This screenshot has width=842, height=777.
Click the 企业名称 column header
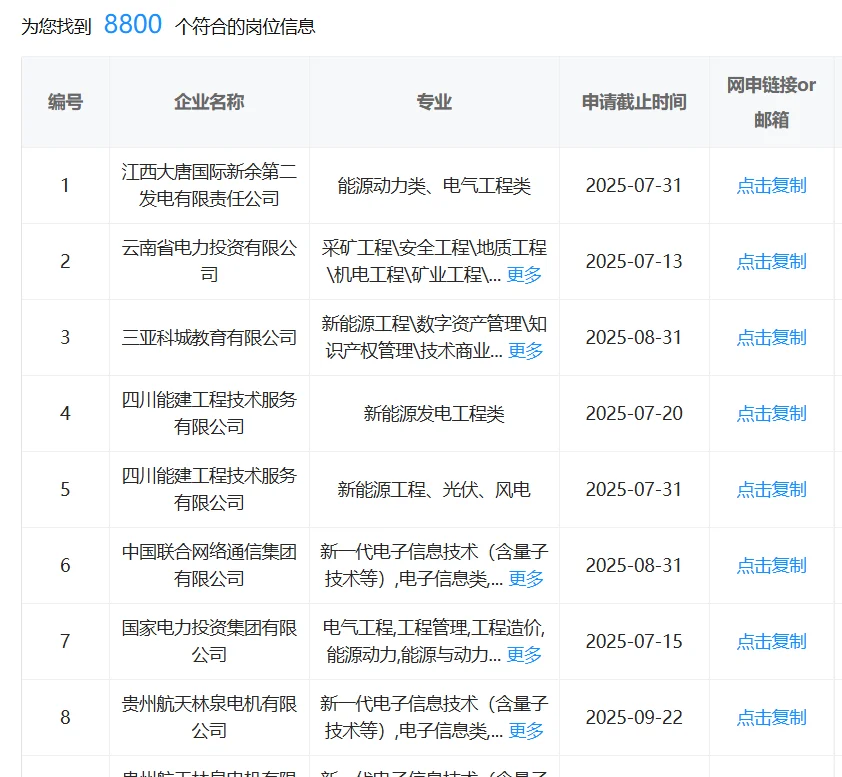point(209,102)
